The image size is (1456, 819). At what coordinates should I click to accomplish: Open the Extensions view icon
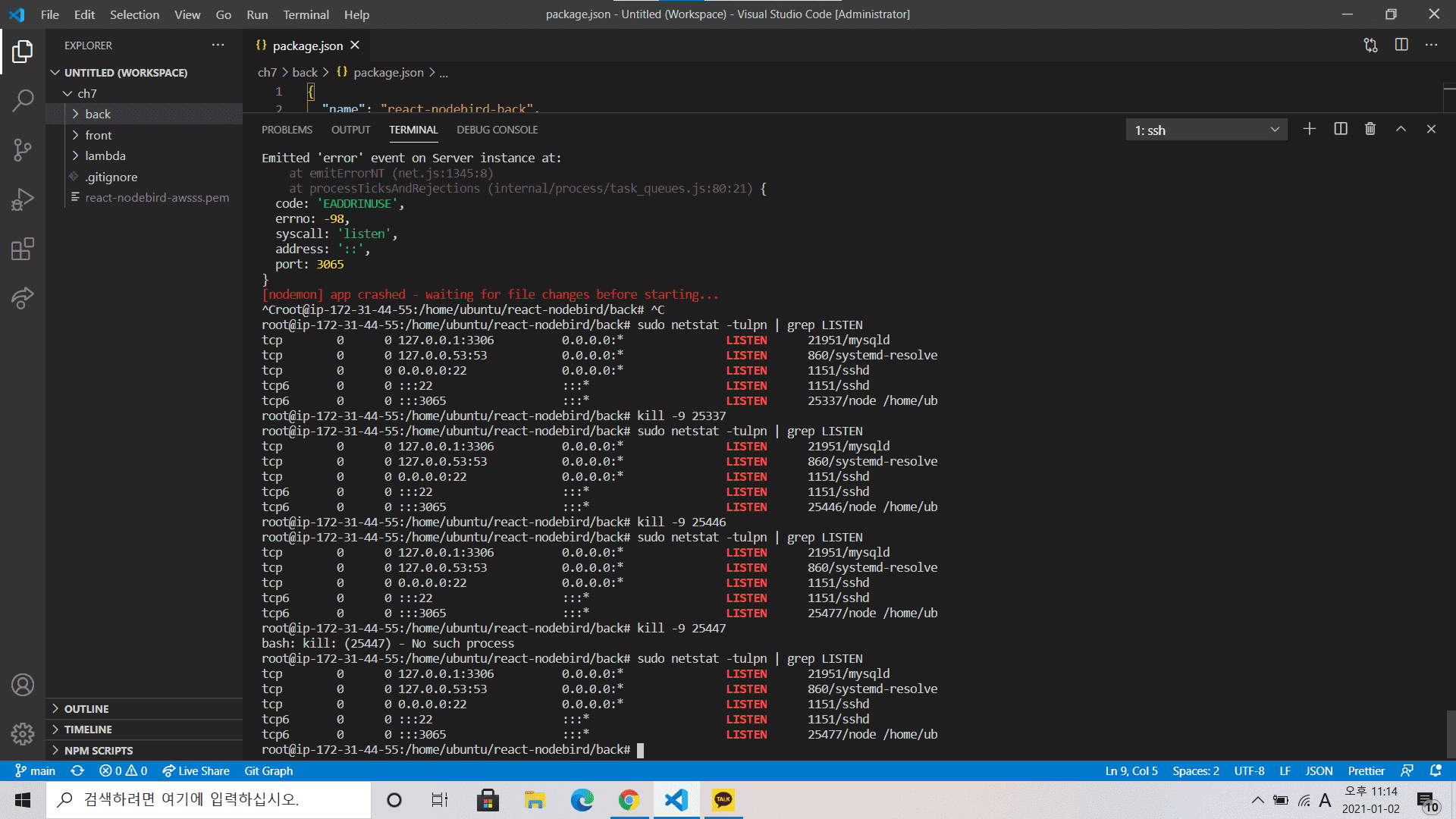click(23, 249)
